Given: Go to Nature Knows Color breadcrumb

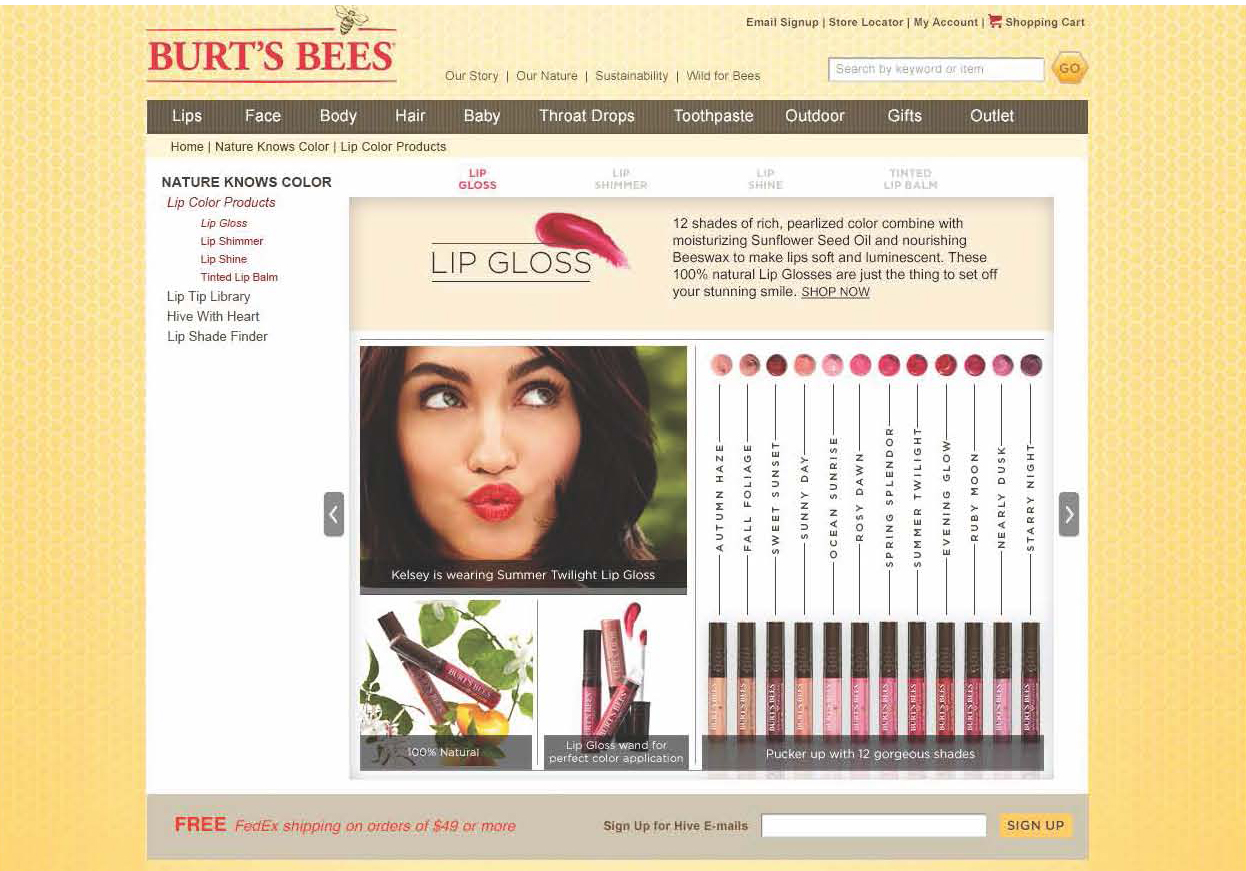Looking at the screenshot, I should [x=272, y=147].
